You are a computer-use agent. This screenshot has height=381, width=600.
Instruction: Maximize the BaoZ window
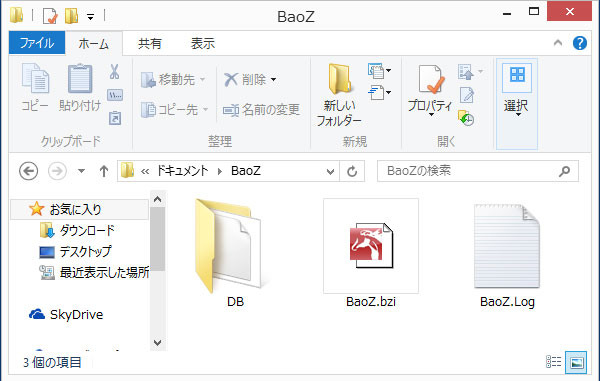pyautogui.click(x=534, y=11)
